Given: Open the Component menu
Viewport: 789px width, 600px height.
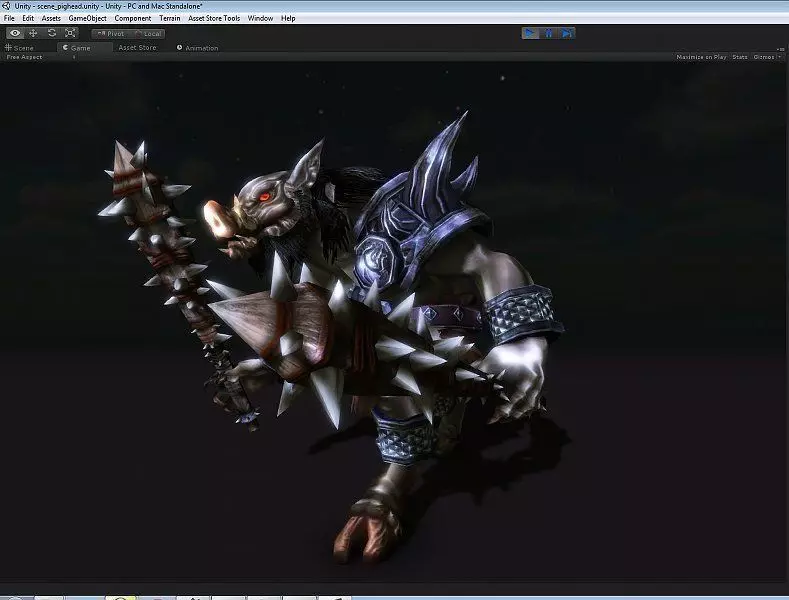Looking at the screenshot, I should tap(133, 18).
